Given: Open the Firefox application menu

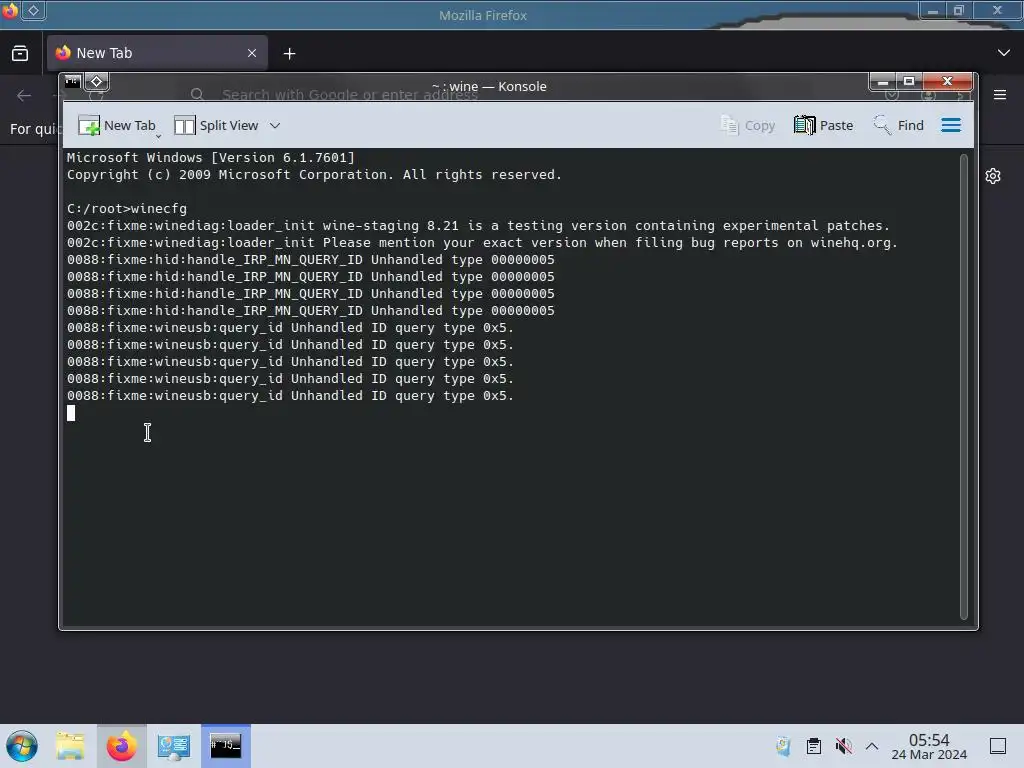Looking at the screenshot, I should click(x=1000, y=95).
